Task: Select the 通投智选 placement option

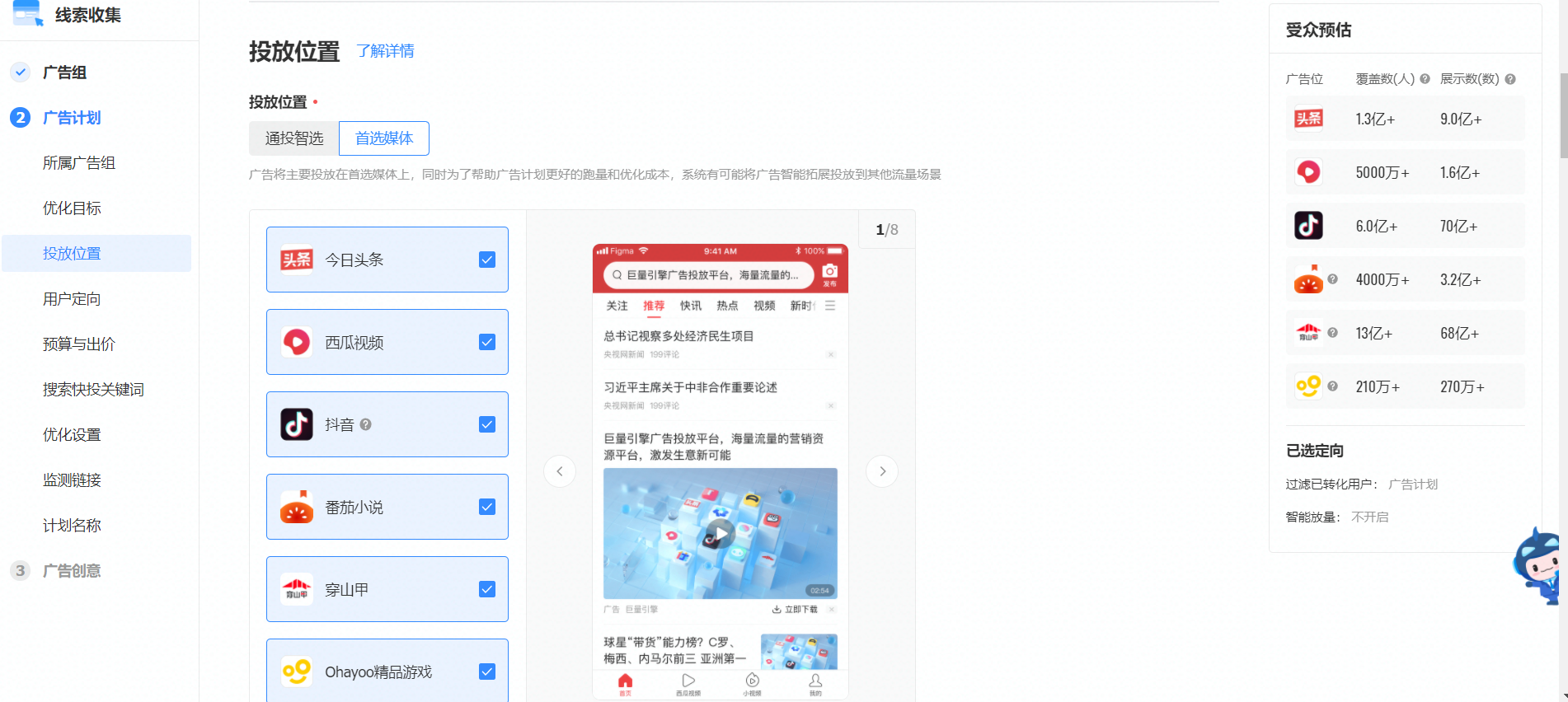Action: (294, 138)
